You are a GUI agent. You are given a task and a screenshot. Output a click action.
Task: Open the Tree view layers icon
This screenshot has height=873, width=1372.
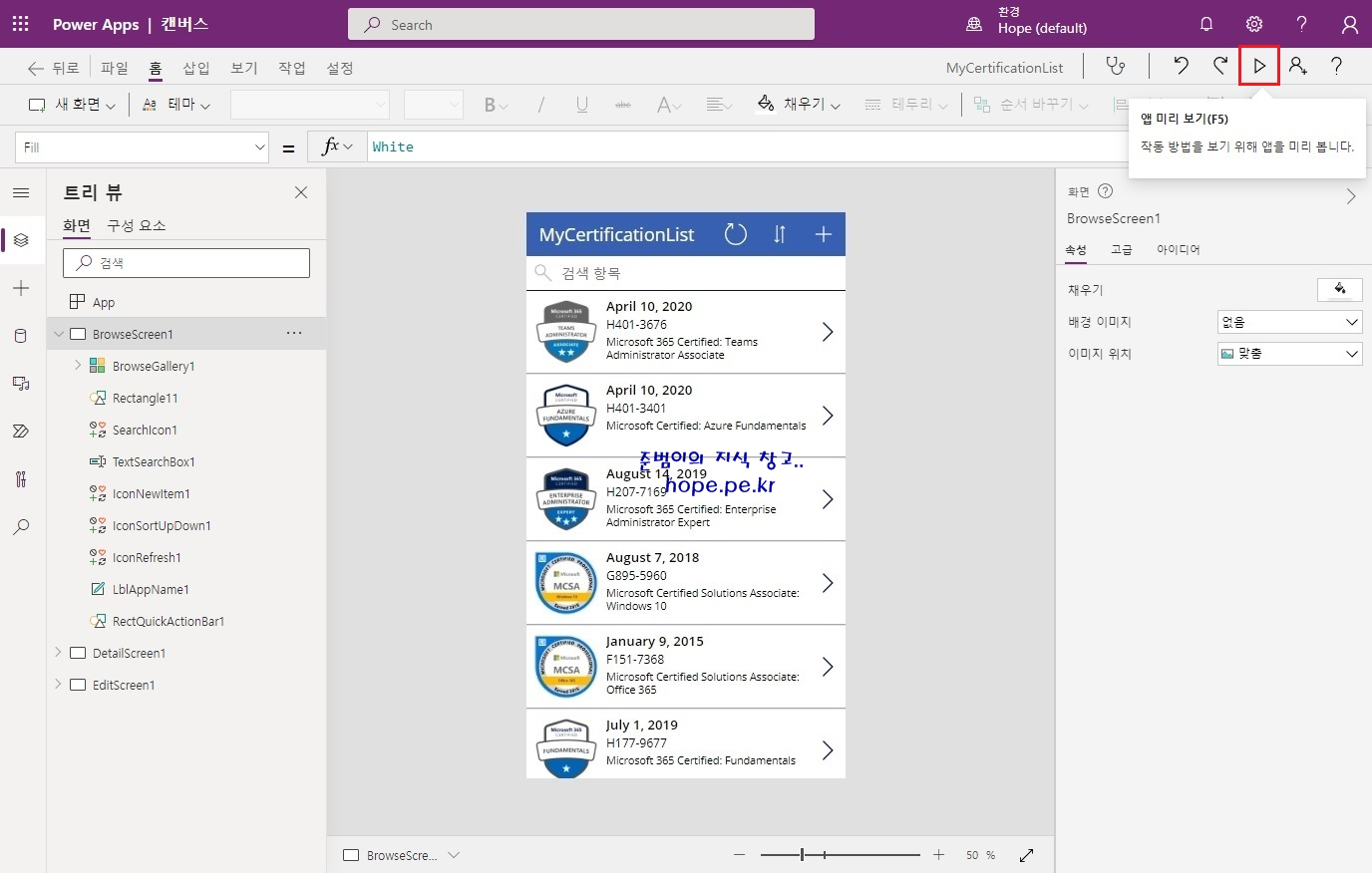pos(21,240)
